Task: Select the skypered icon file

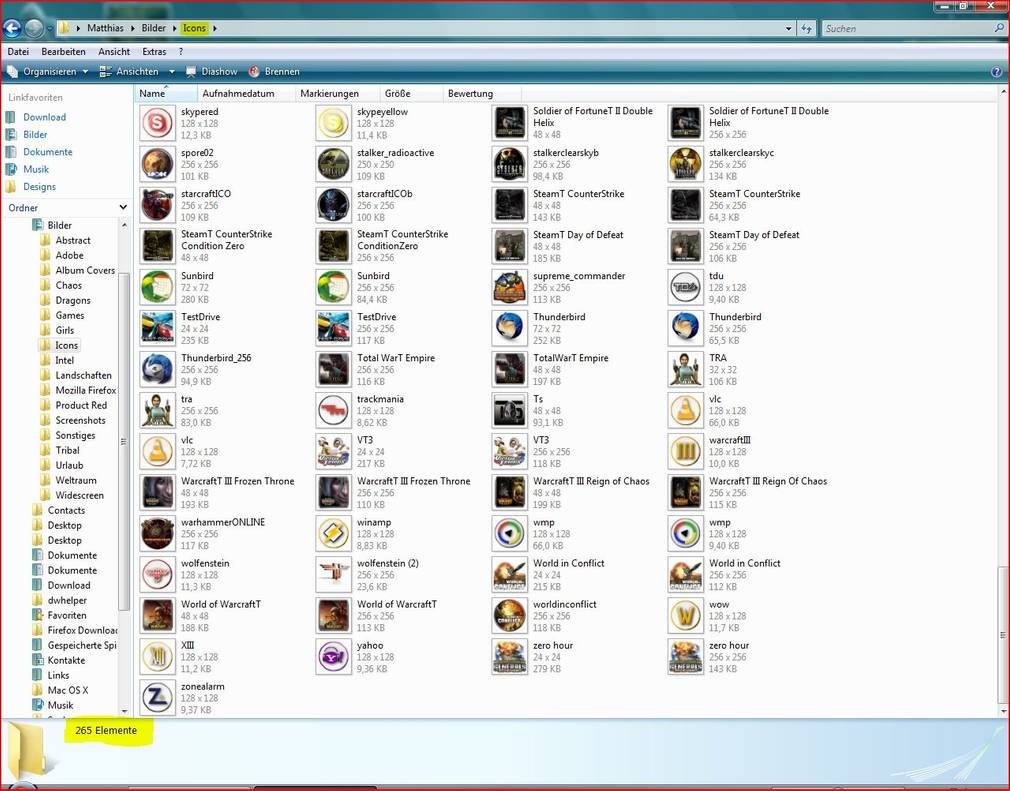Action: (158, 124)
